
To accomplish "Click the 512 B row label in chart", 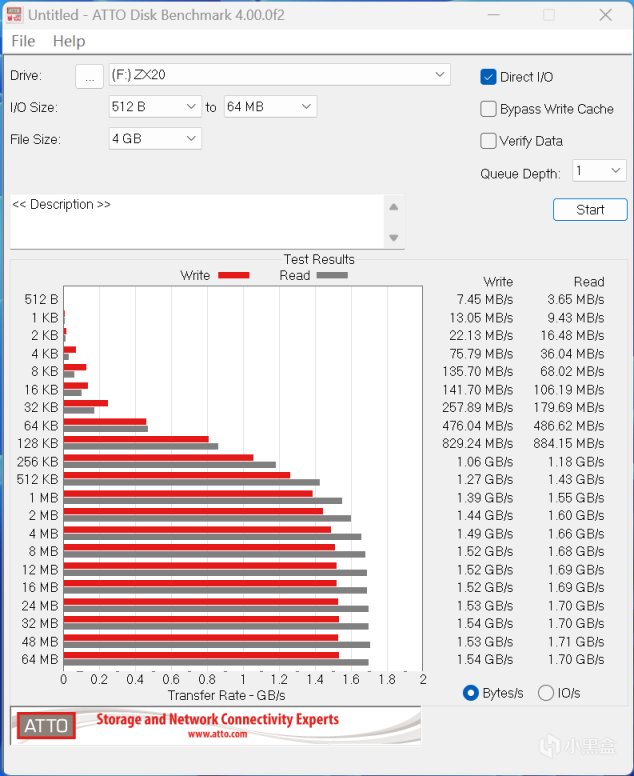I will (x=42, y=299).
